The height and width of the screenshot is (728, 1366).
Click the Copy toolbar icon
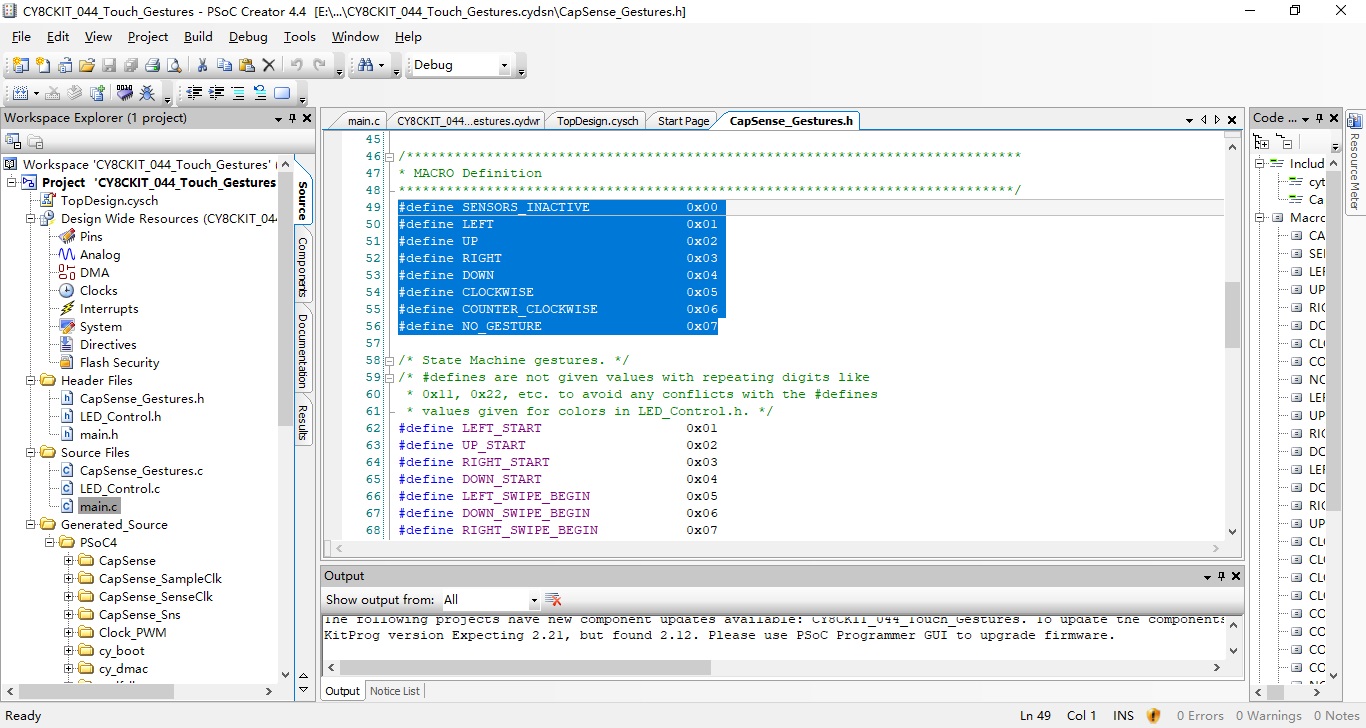tap(224, 65)
